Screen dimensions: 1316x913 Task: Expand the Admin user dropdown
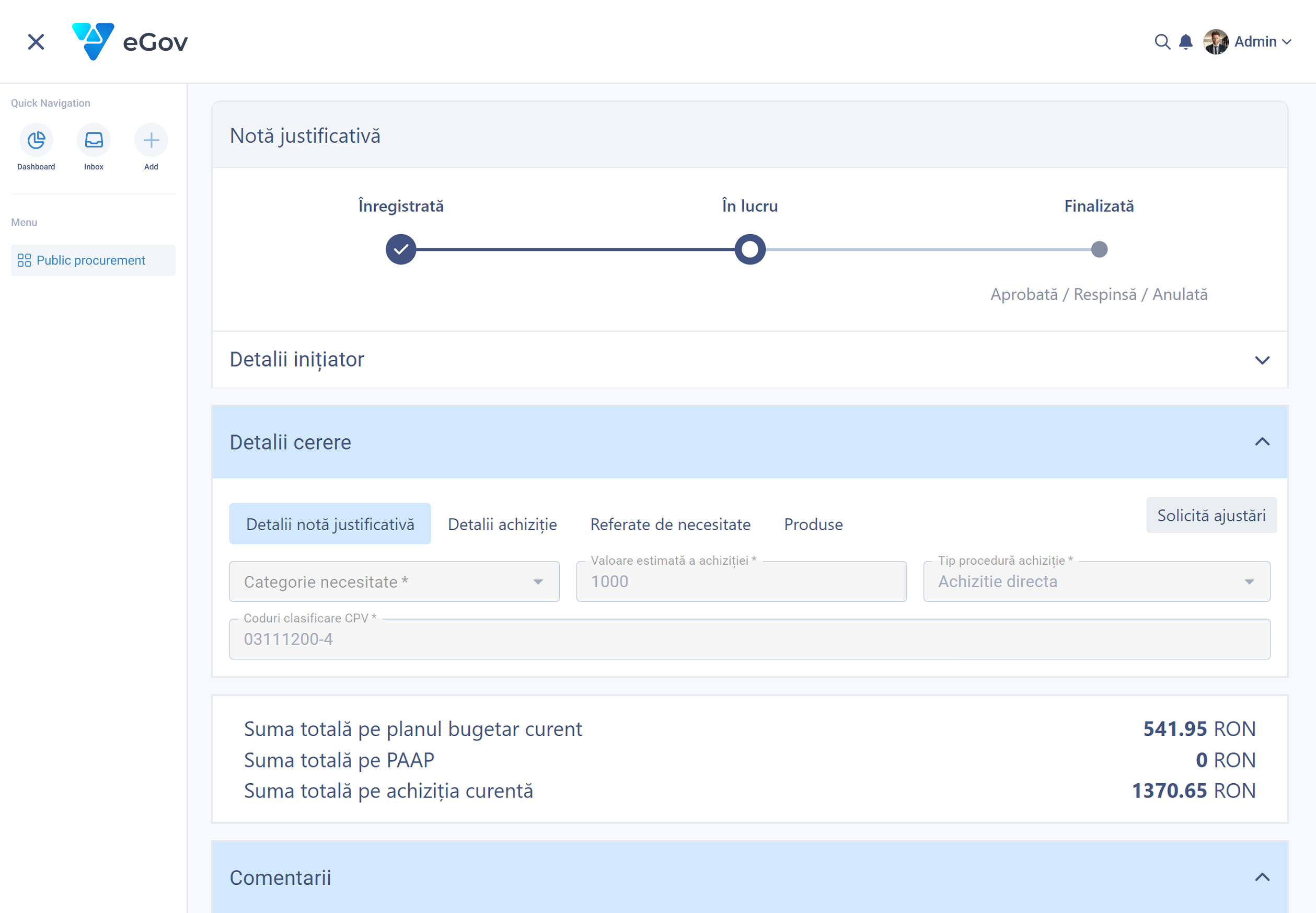click(x=1286, y=42)
